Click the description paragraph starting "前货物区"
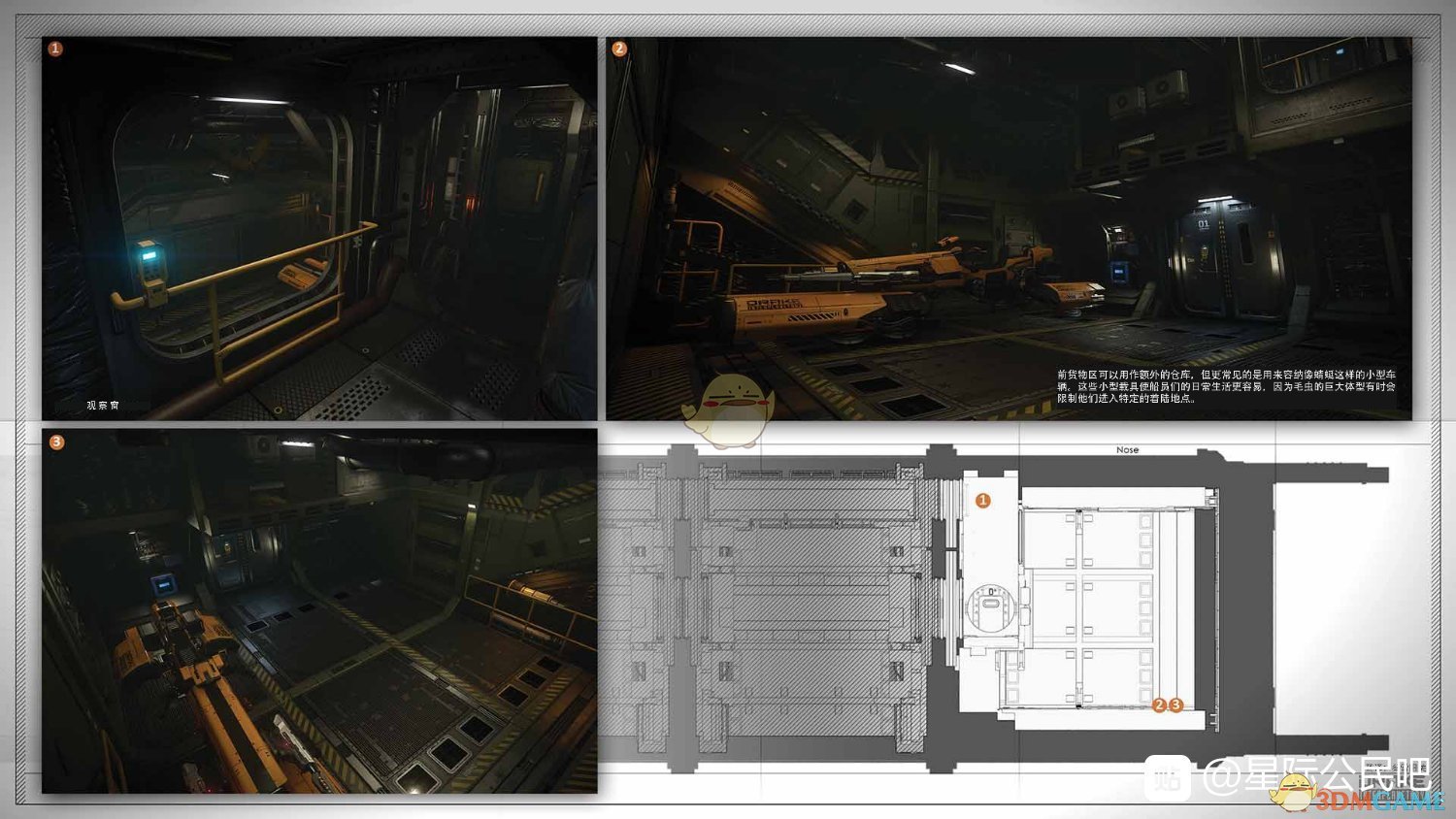The image size is (1456, 819). (x=1227, y=386)
